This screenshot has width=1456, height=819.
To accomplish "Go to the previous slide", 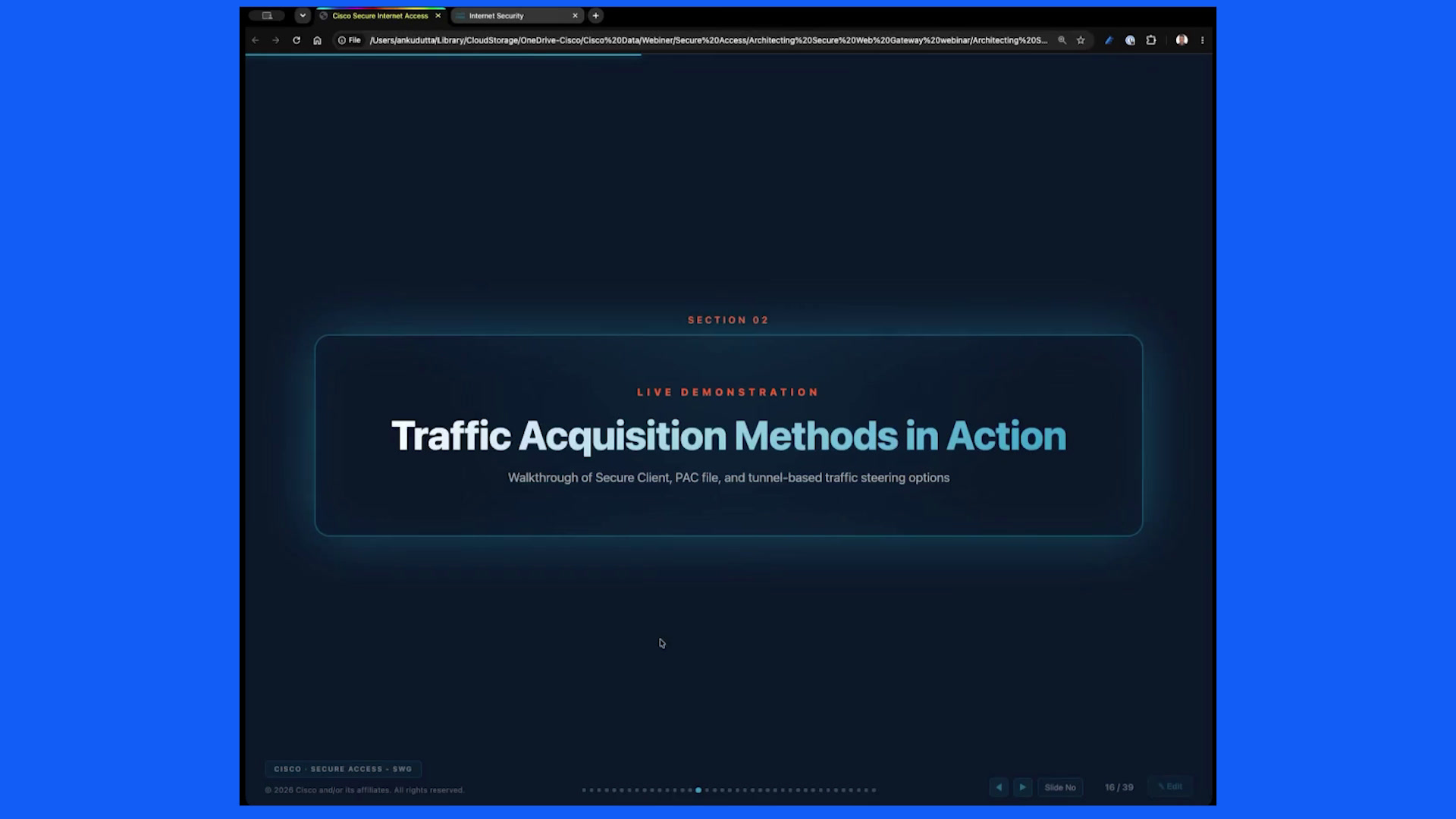I will tap(999, 787).
